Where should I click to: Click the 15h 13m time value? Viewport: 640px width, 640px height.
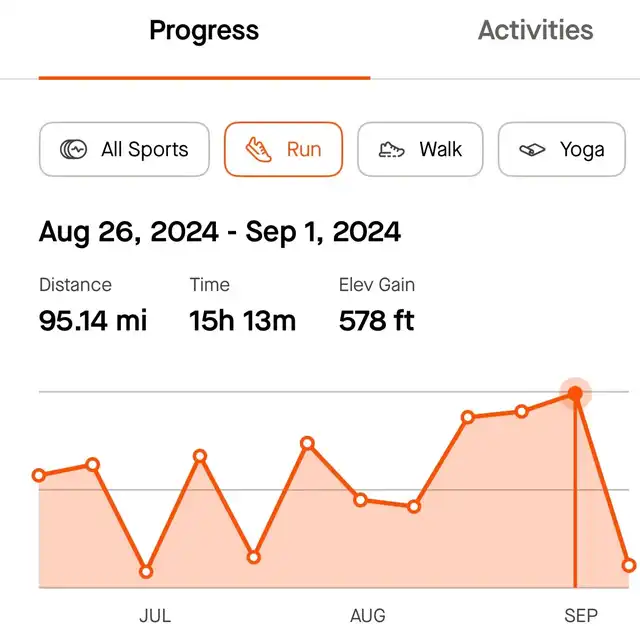tap(242, 320)
